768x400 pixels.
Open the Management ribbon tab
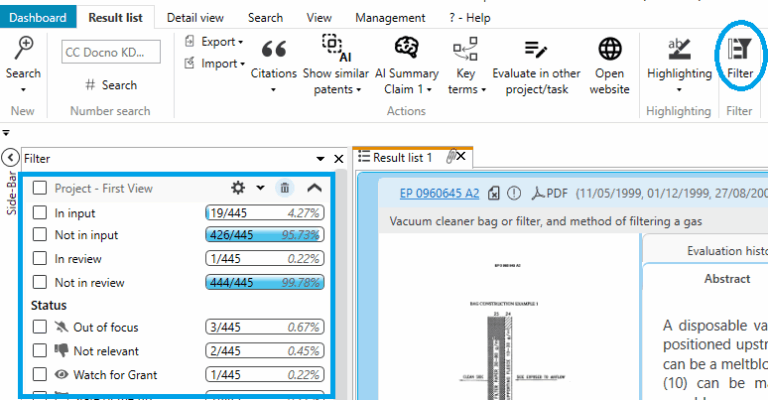pos(390,17)
